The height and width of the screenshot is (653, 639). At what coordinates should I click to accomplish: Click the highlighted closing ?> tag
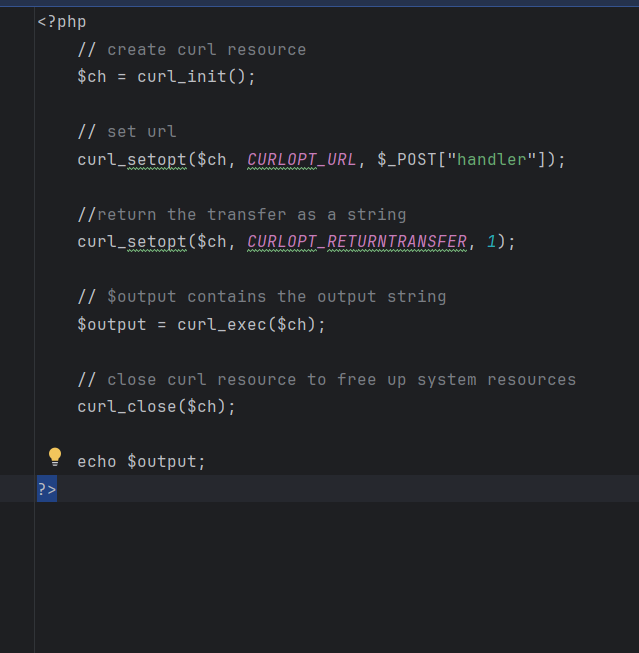tap(47, 489)
